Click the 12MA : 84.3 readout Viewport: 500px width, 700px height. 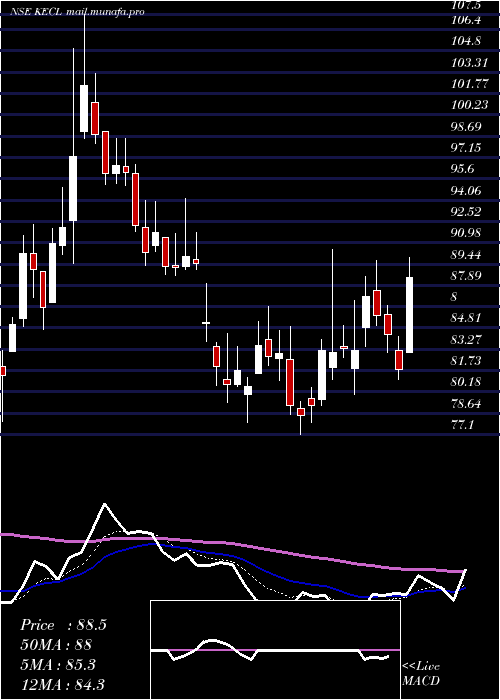pos(62,684)
